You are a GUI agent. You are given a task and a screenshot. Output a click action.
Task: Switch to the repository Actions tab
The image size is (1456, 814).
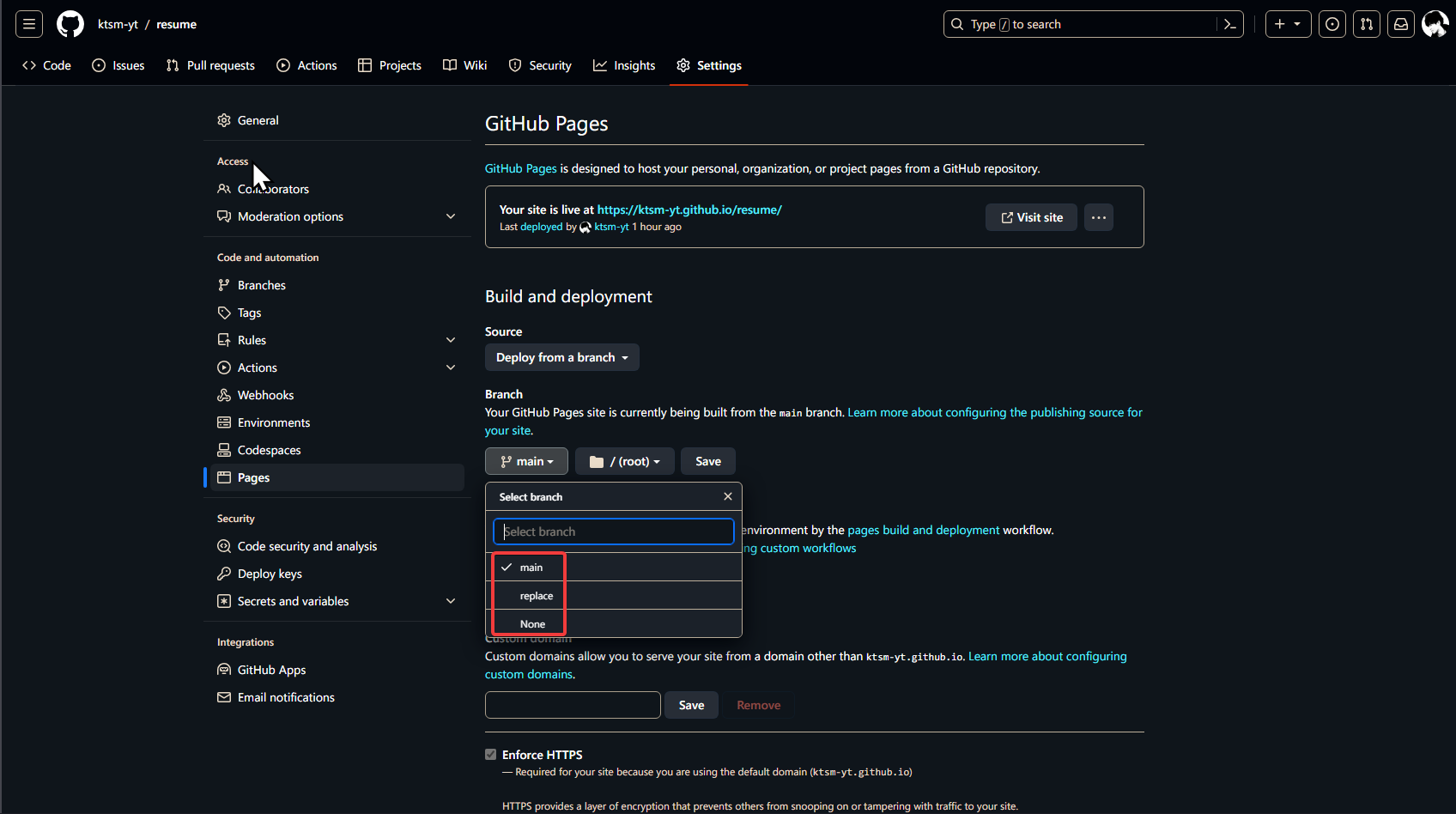tap(306, 65)
